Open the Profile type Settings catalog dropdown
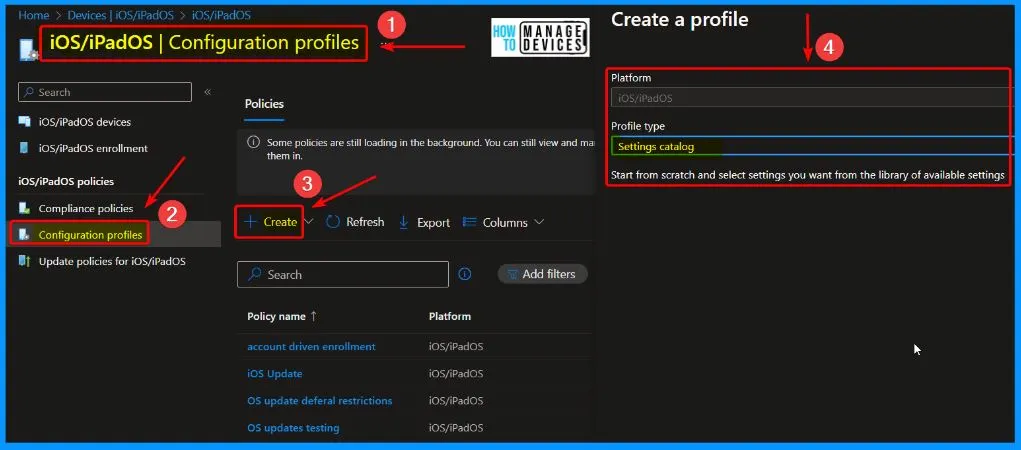This screenshot has width=1021, height=450. (x=813, y=147)
